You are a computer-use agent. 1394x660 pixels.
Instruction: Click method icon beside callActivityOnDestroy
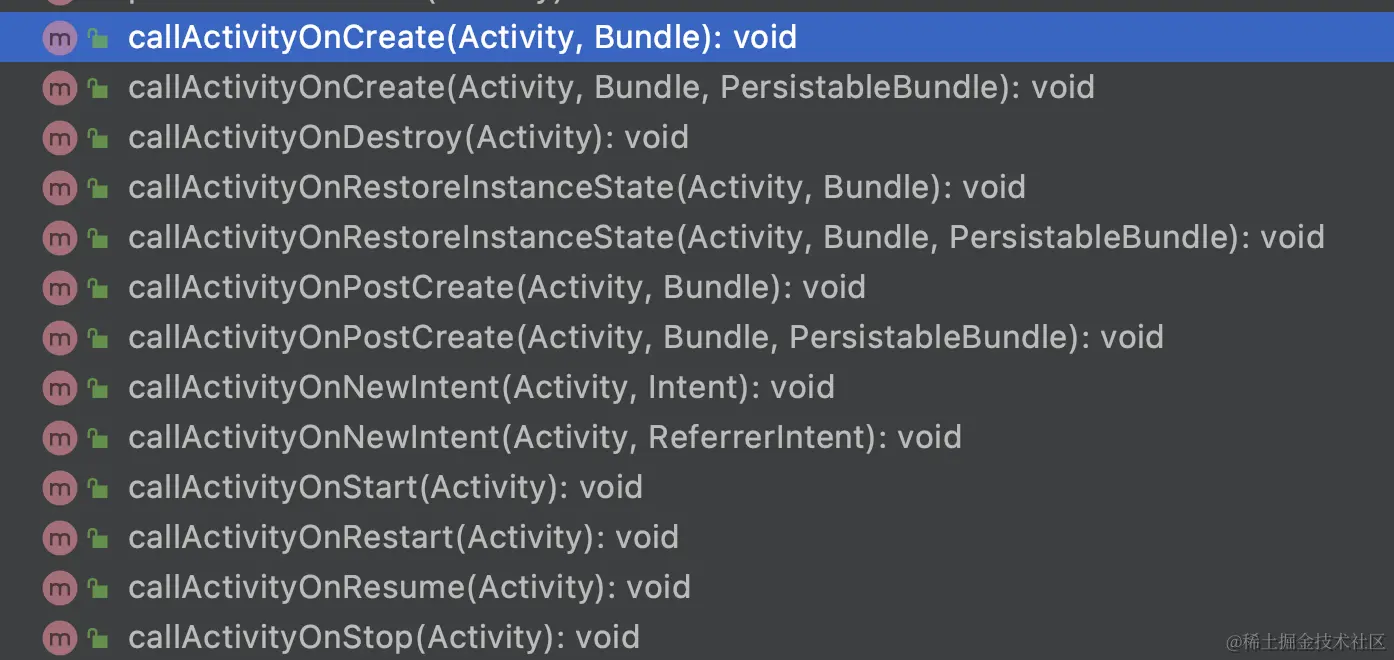click(x=60, y=138)
